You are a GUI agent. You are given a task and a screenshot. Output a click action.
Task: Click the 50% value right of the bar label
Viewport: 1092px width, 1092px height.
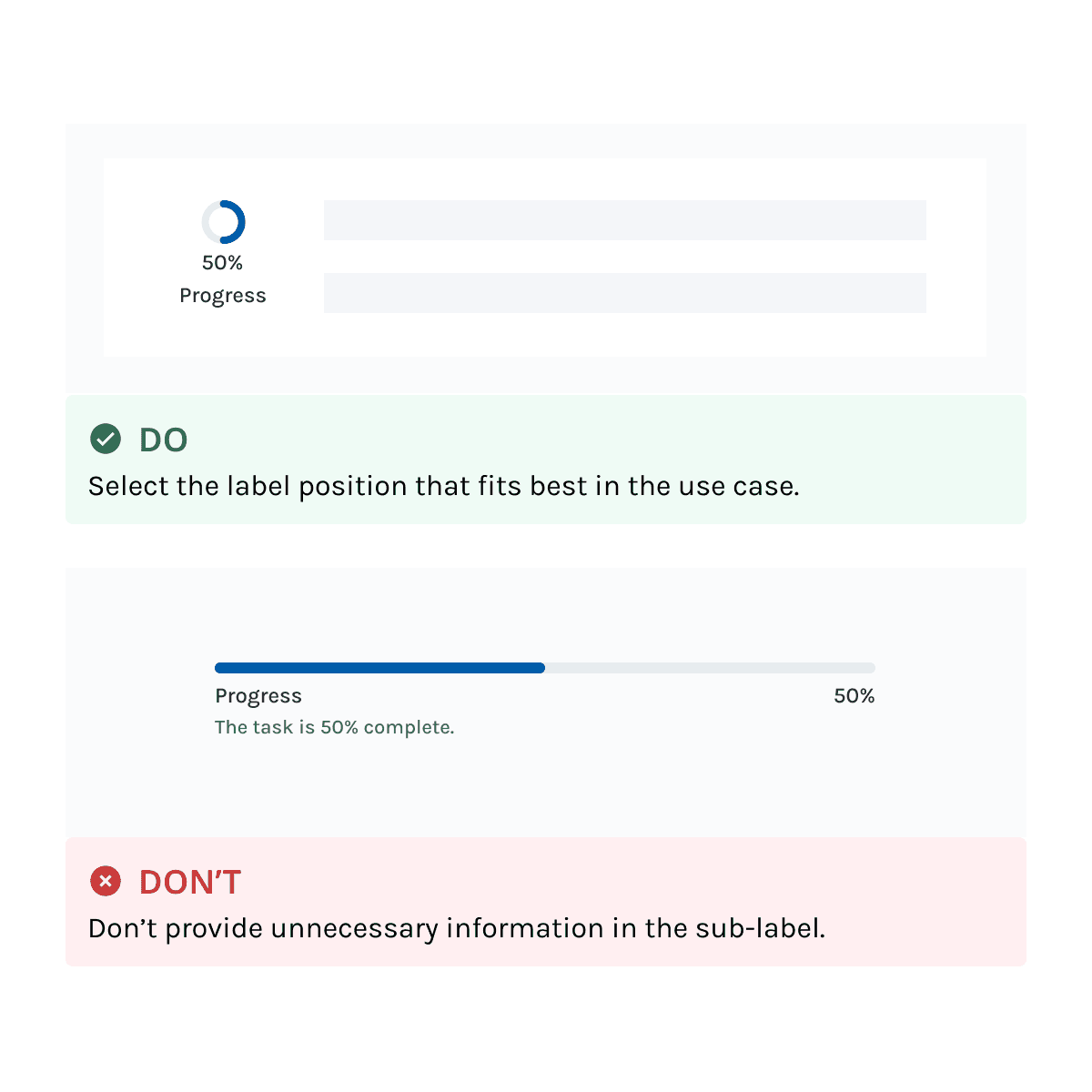coord(854,696)
